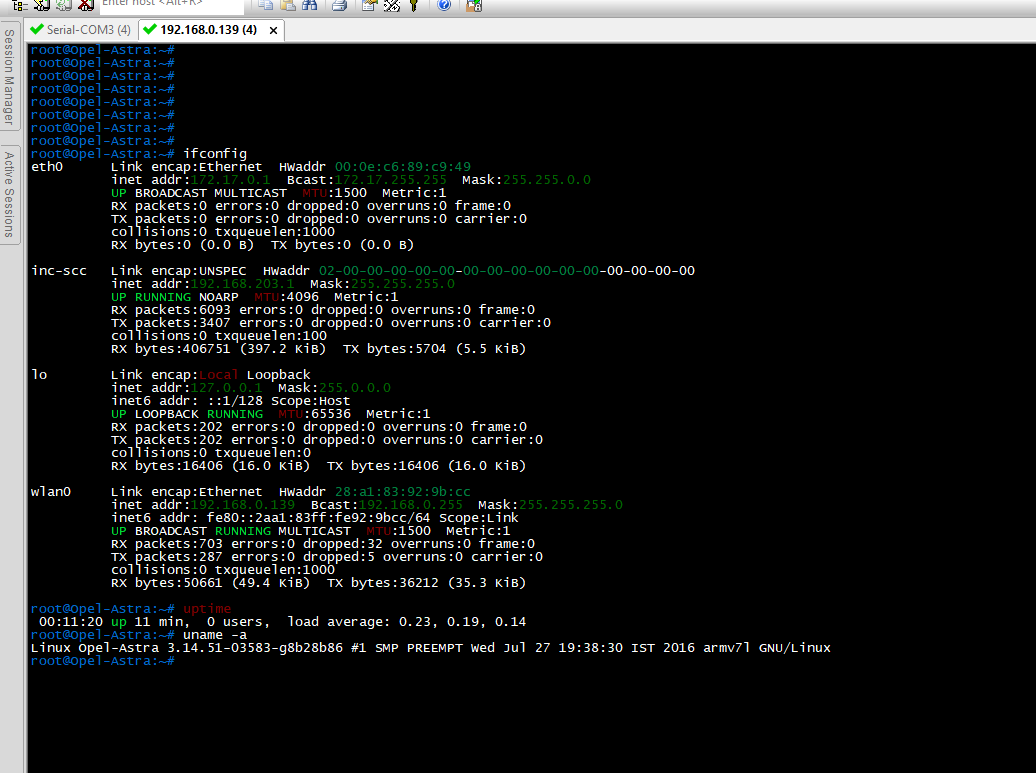Expand the Active Sessions side panel
The image size is (1036, 773).
(9, 194)
